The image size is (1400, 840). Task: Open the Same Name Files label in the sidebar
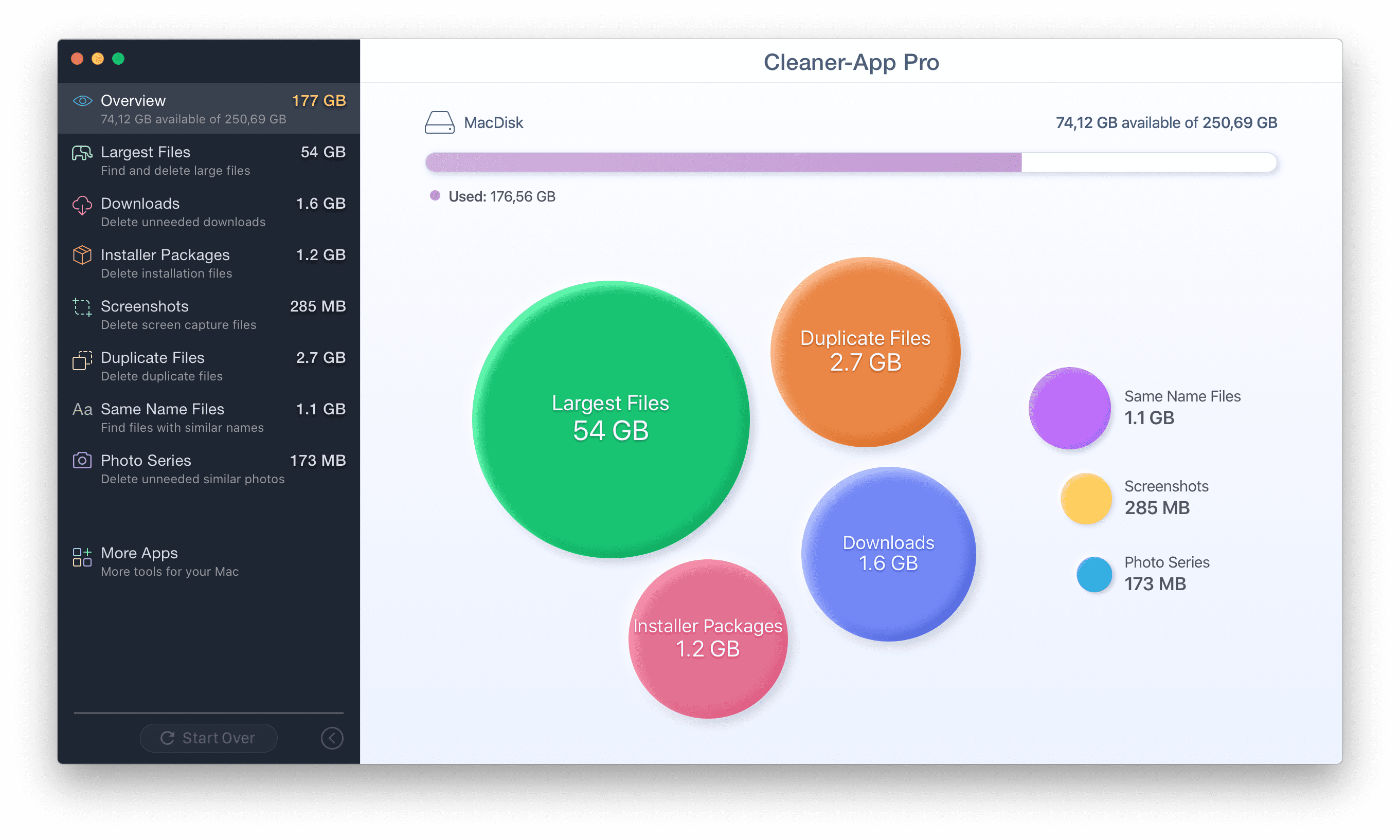[x=163, y=409]
